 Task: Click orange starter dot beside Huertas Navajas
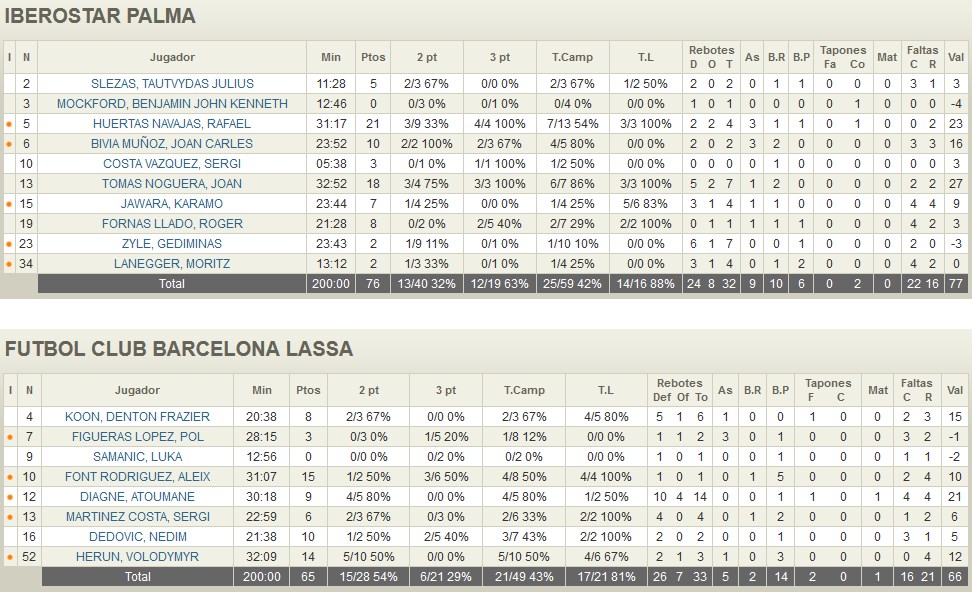9,124
